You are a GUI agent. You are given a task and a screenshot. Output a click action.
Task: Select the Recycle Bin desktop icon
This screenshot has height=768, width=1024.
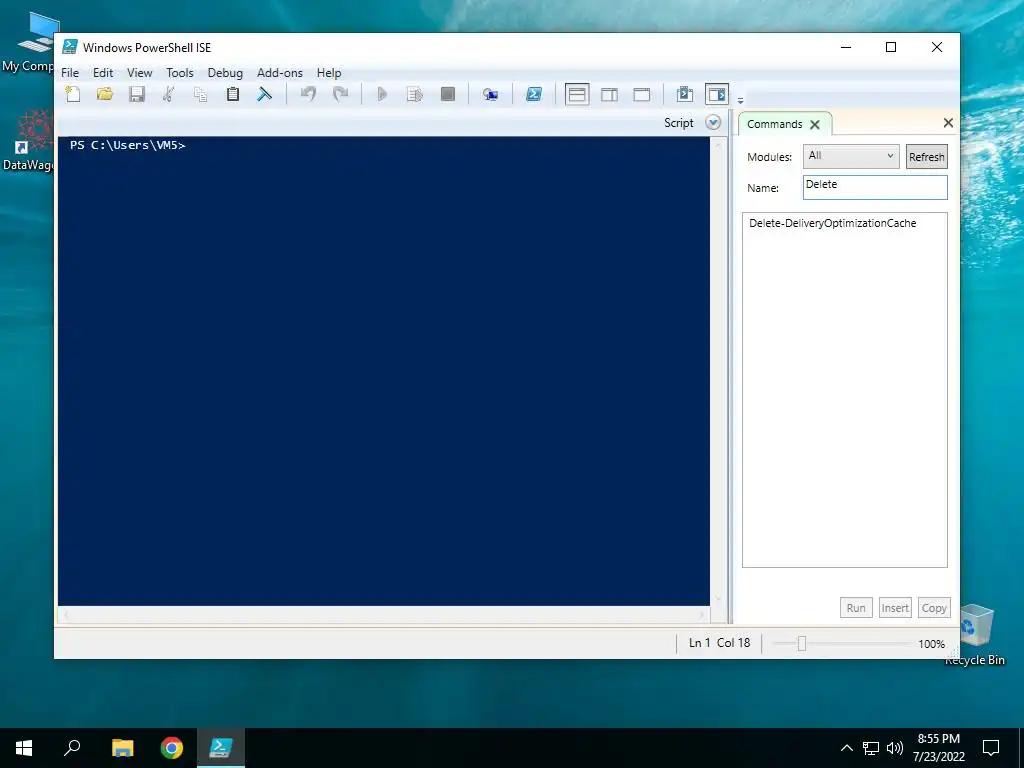(x=976, y=635)
